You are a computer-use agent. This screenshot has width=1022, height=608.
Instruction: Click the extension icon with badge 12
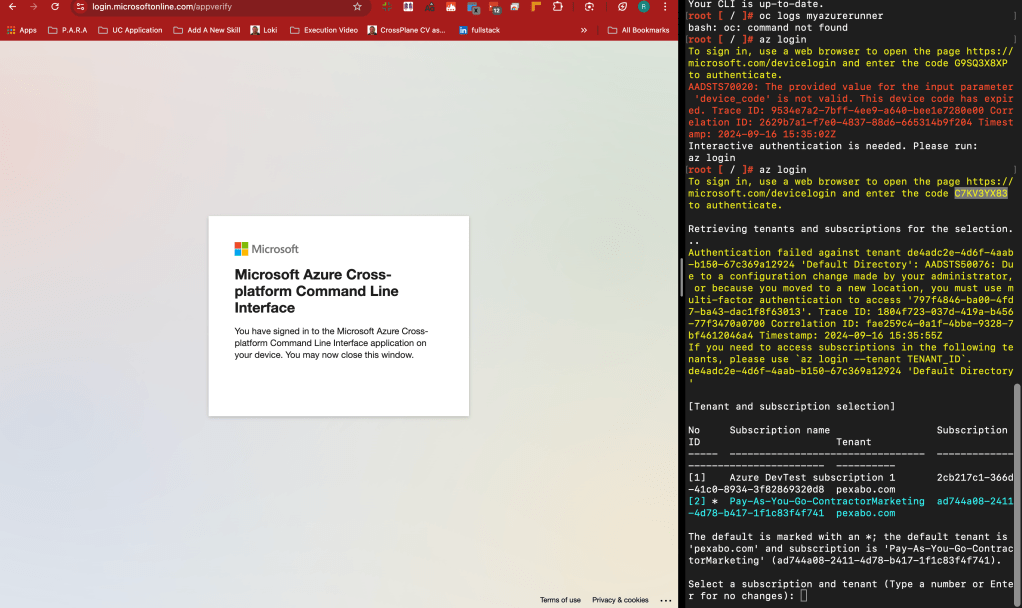tap(494, 7)
